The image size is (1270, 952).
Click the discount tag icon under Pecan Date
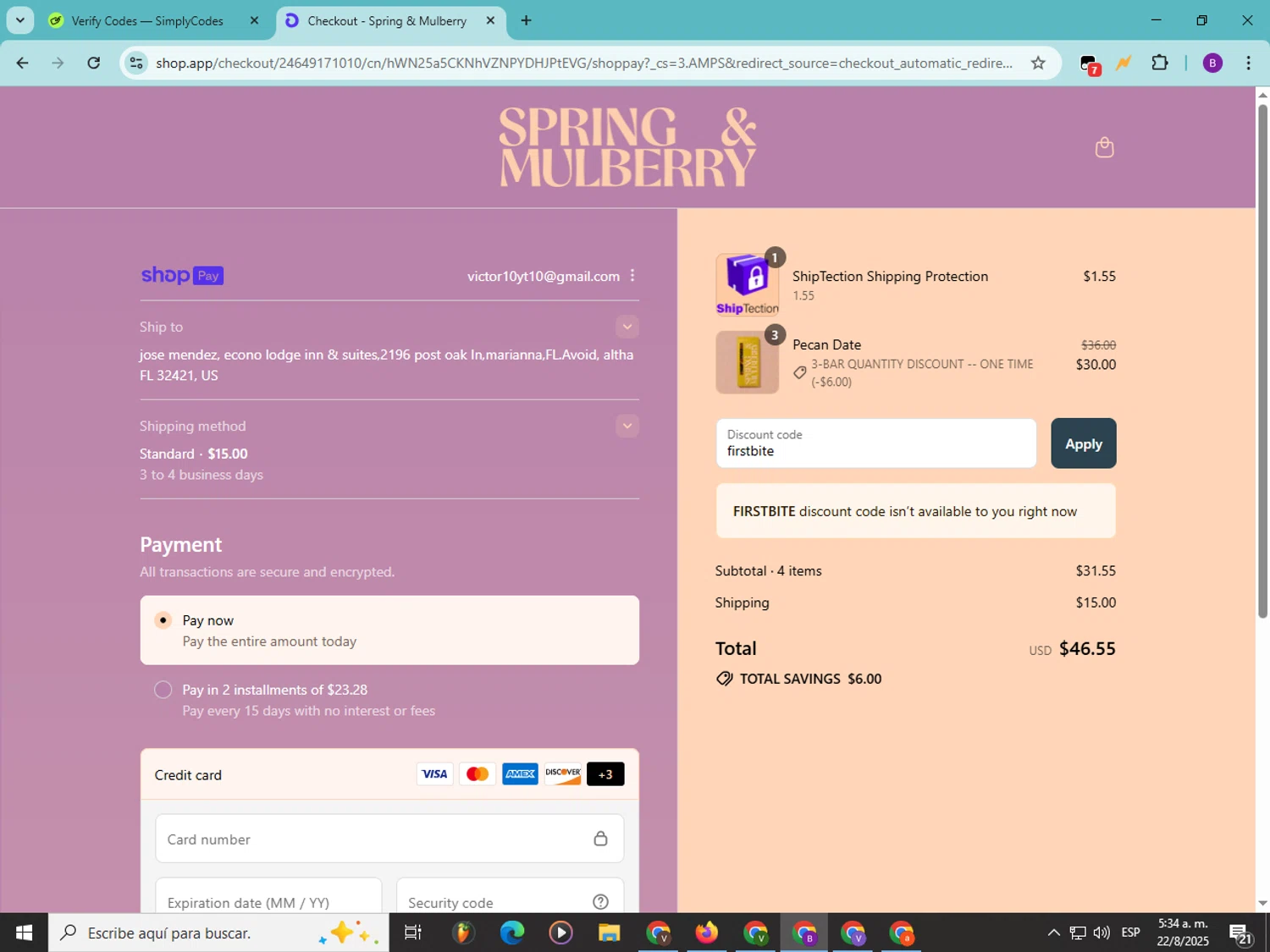[x=799, y=372]
